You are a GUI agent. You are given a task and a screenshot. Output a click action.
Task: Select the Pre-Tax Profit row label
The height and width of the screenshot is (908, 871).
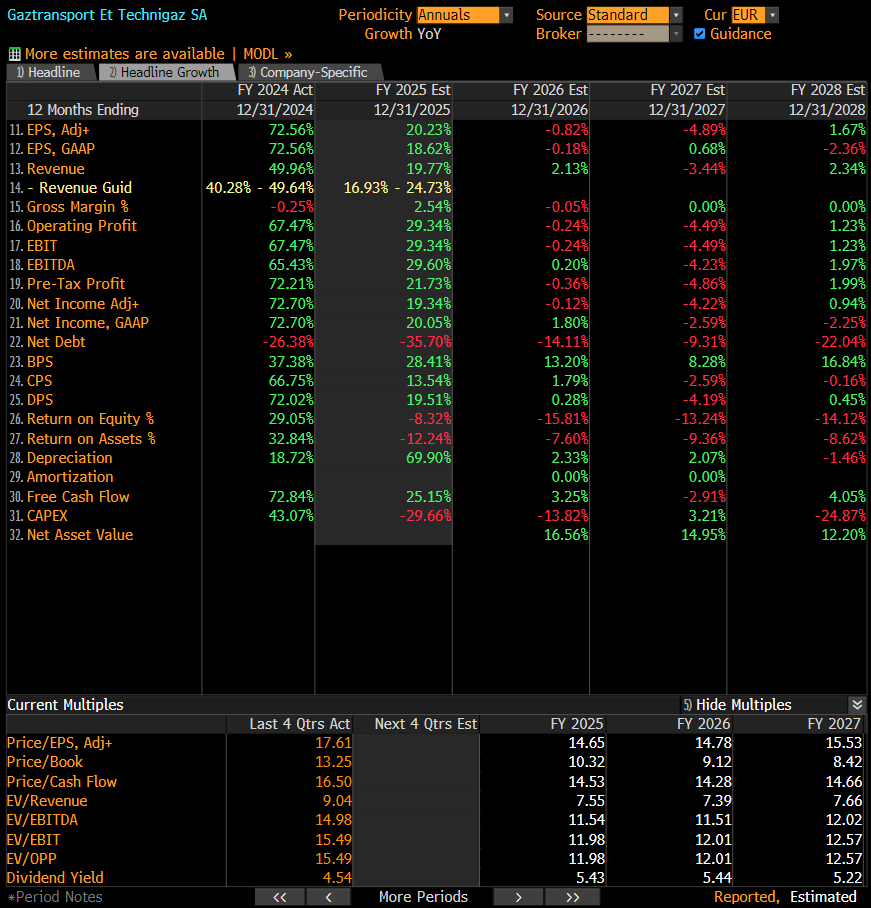[76, 284]
